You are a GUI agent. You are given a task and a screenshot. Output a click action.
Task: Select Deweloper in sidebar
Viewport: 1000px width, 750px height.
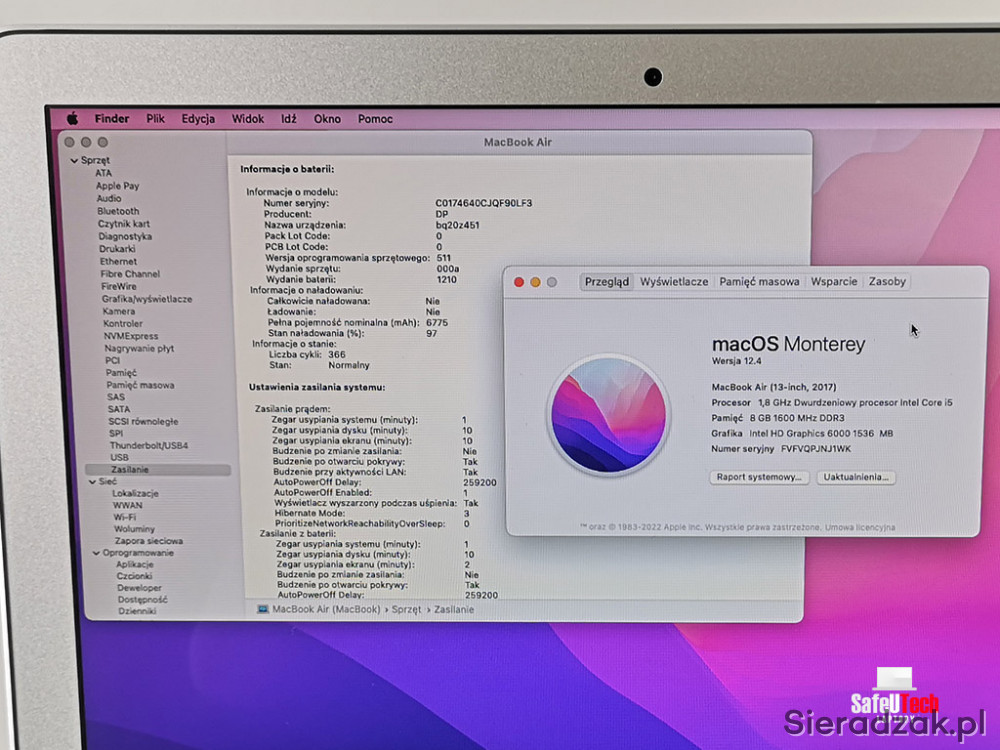139,588
